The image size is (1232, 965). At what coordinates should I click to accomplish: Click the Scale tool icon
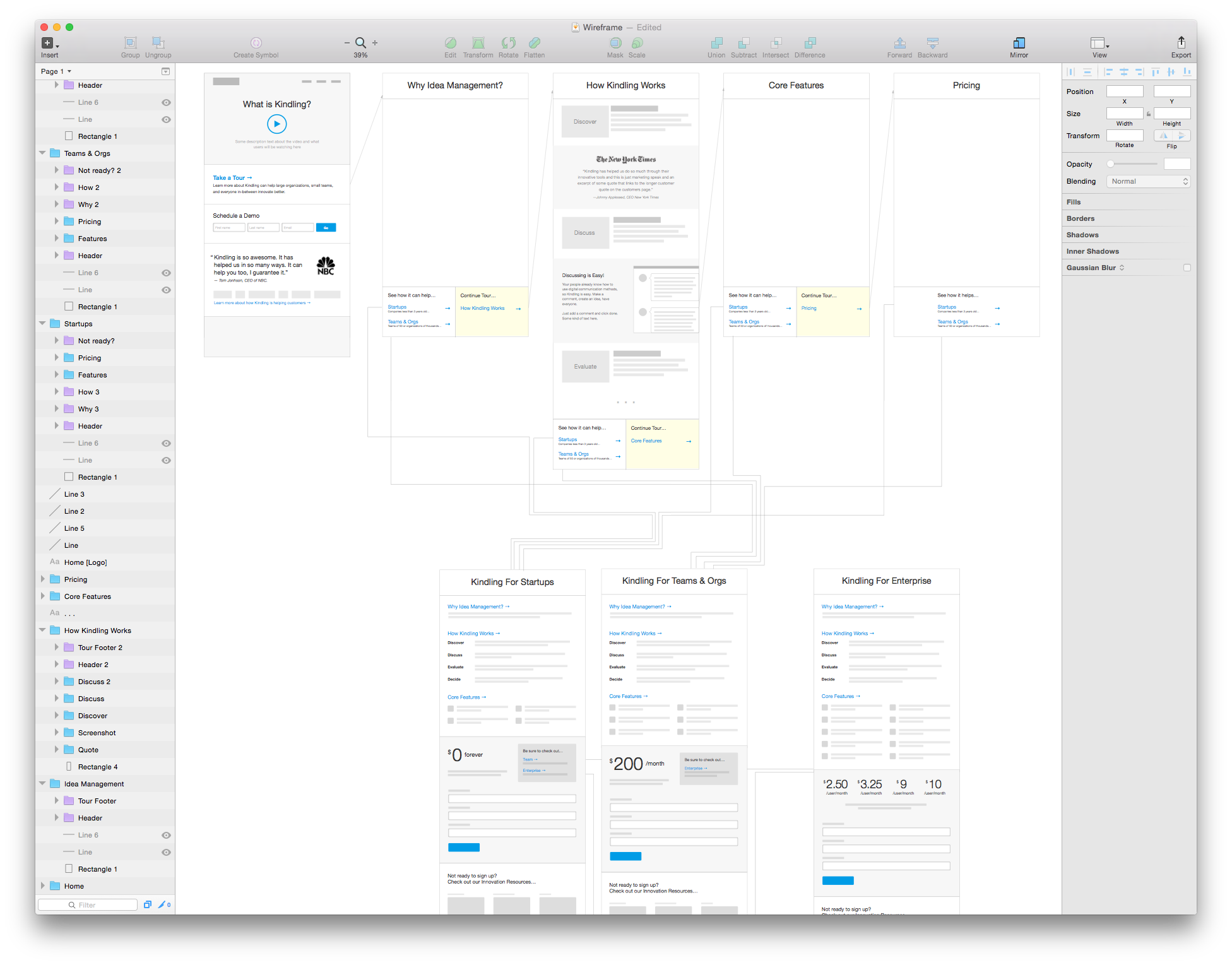(637, 42)
